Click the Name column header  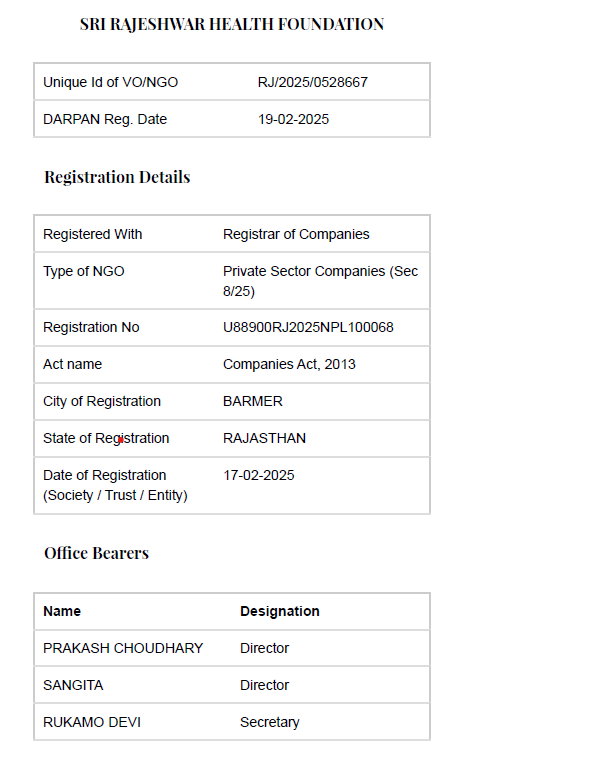pos(62,611)
